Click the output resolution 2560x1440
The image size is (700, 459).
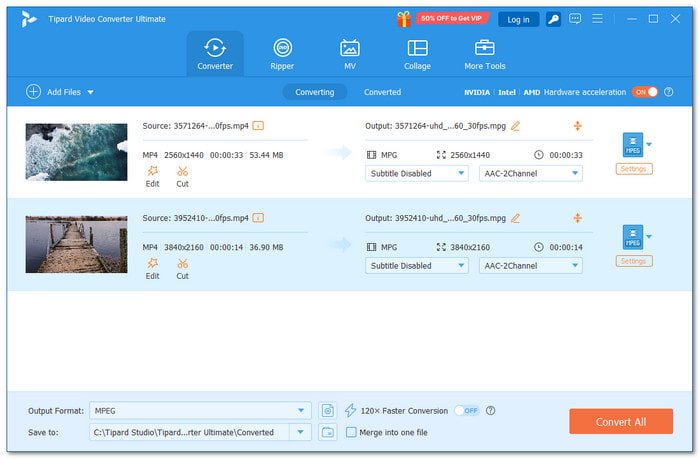pos(470,155)
